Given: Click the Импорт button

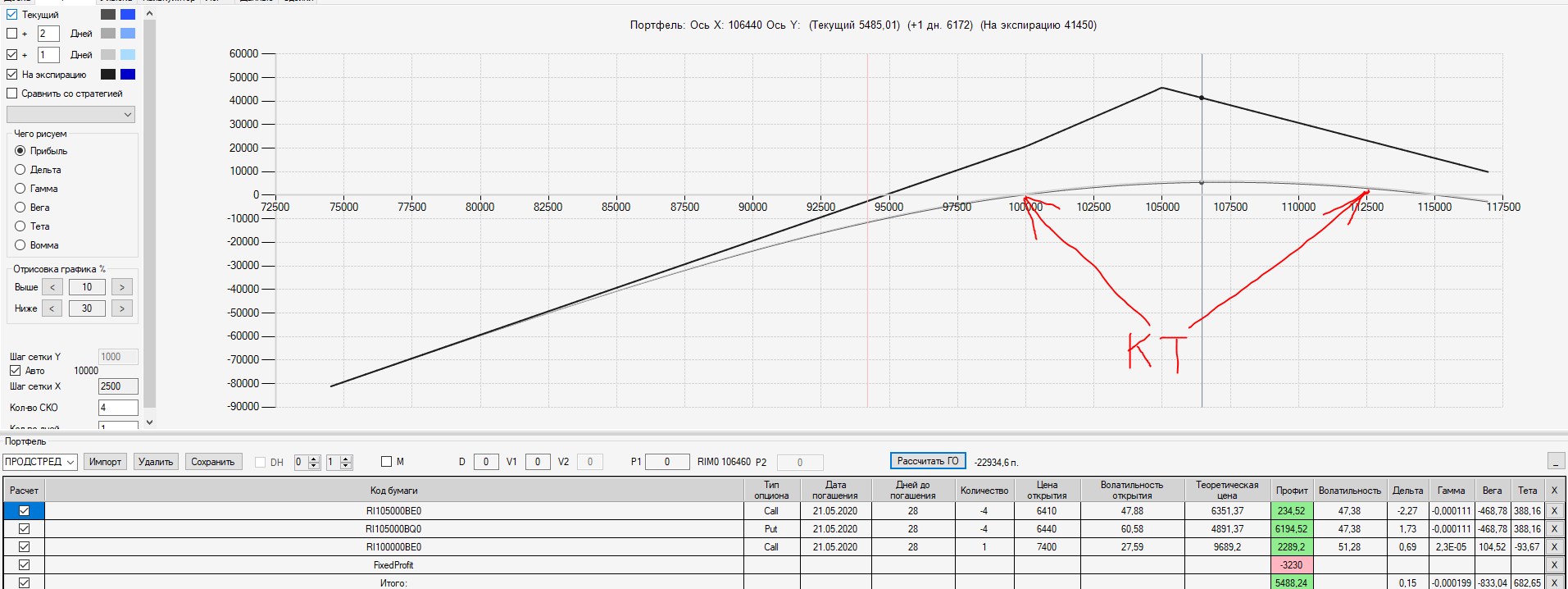Looking at the screenshot, I should click(x=105, y=462).
